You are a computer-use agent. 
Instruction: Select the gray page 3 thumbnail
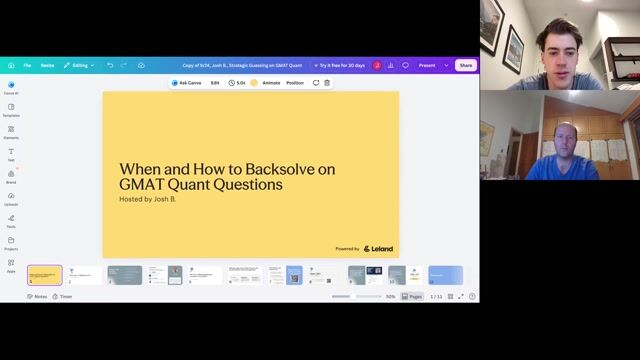point(125,275)
